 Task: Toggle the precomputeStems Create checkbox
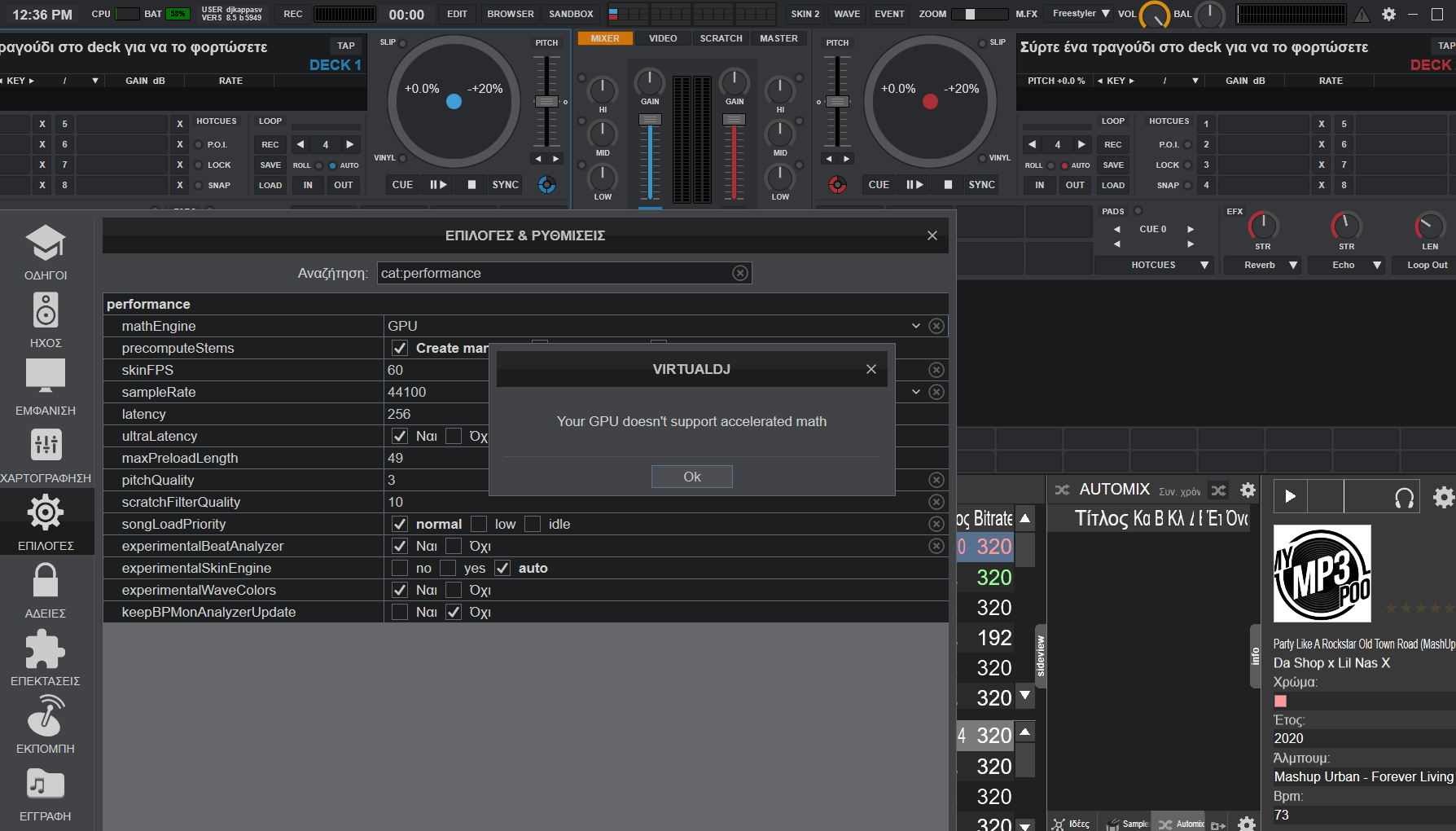pos(400,348)
